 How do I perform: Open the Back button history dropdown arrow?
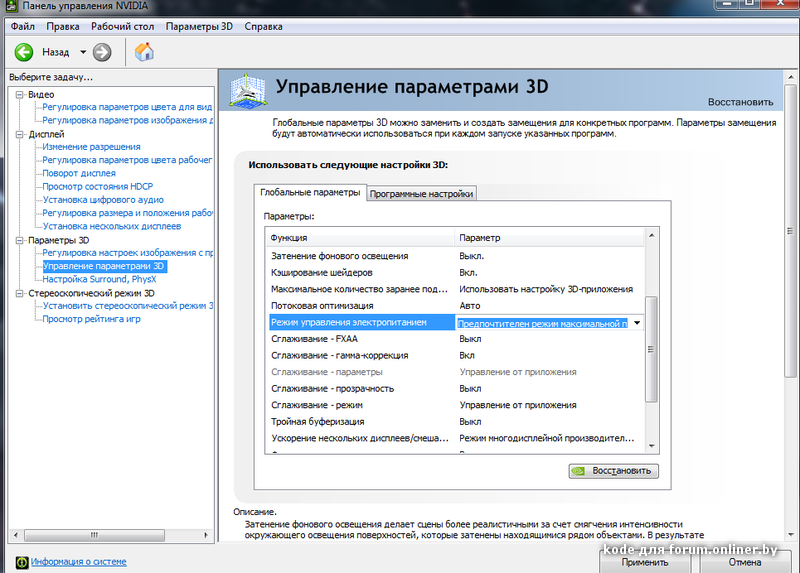point(83,52)
